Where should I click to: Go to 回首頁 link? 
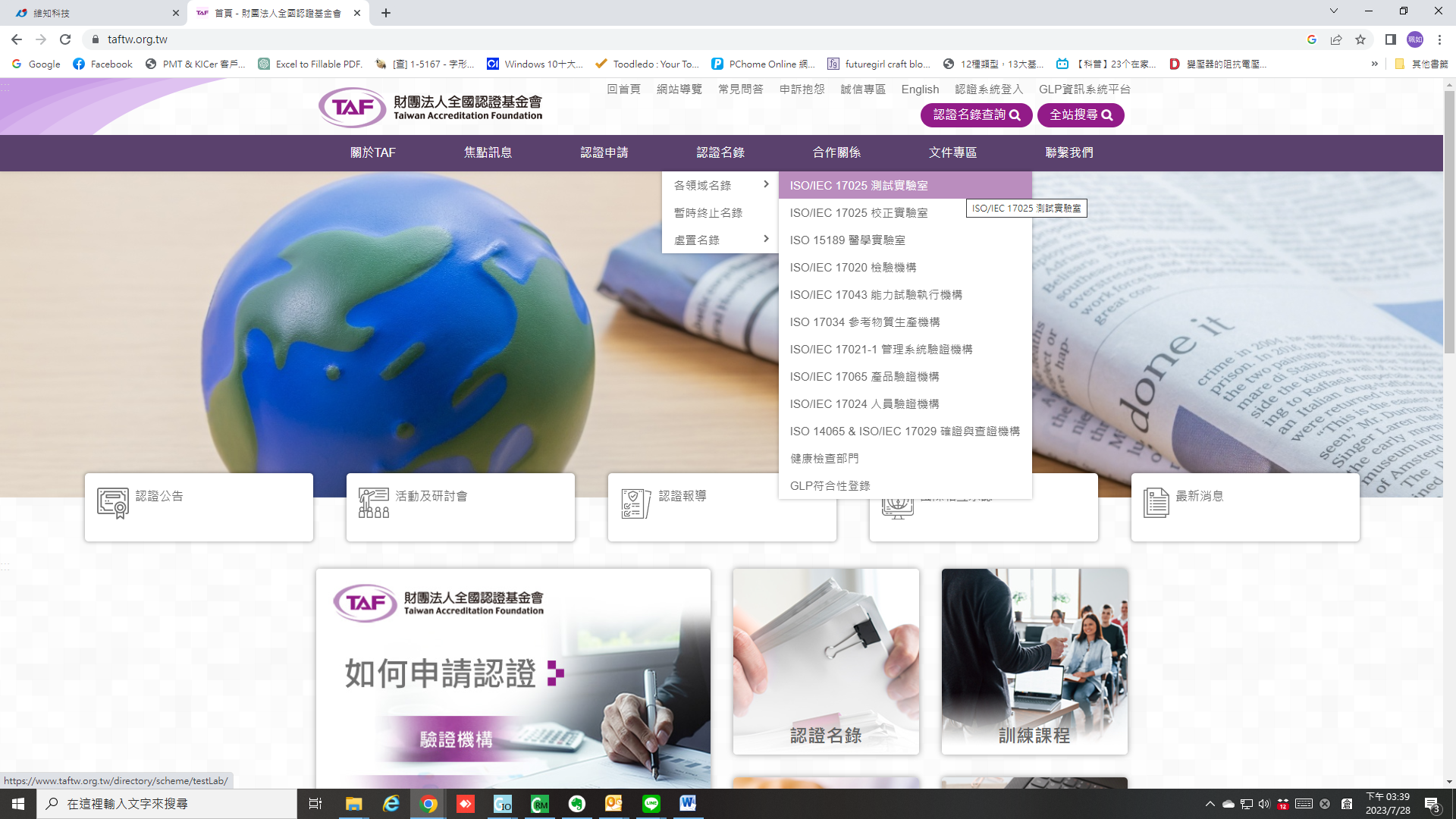(x=623, y=89)
